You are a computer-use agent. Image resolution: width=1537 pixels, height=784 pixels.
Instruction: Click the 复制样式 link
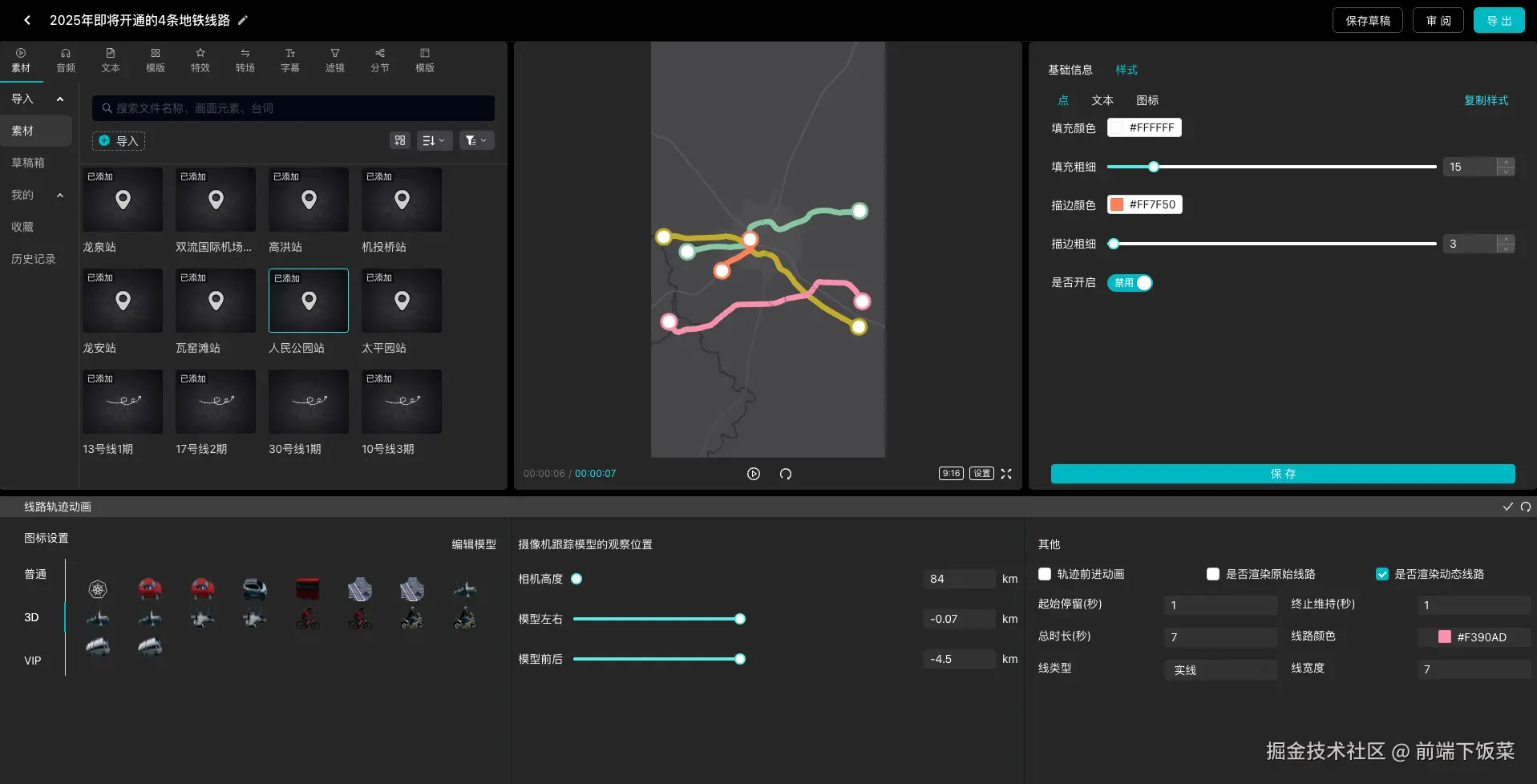[x=1486, y=100]
